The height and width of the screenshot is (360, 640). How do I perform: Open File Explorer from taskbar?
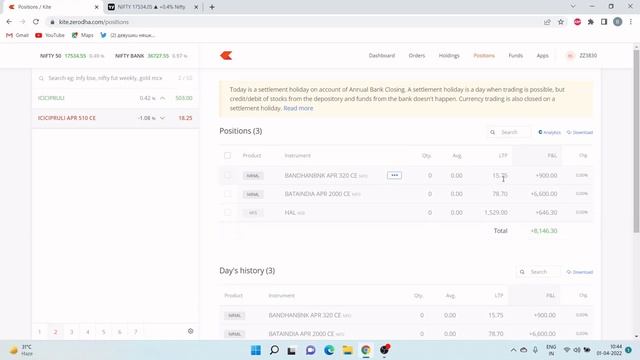point(347,350)
